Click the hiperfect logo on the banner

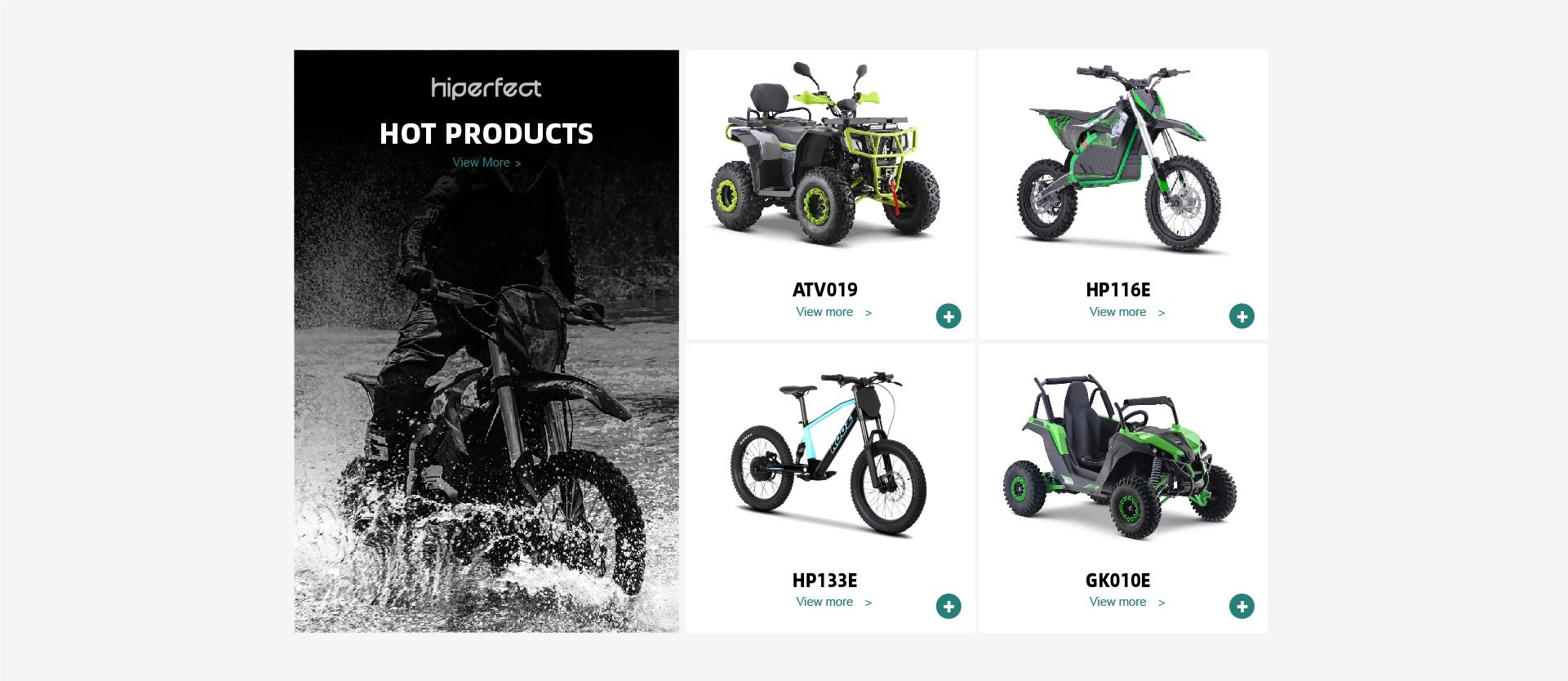point(486,88)
